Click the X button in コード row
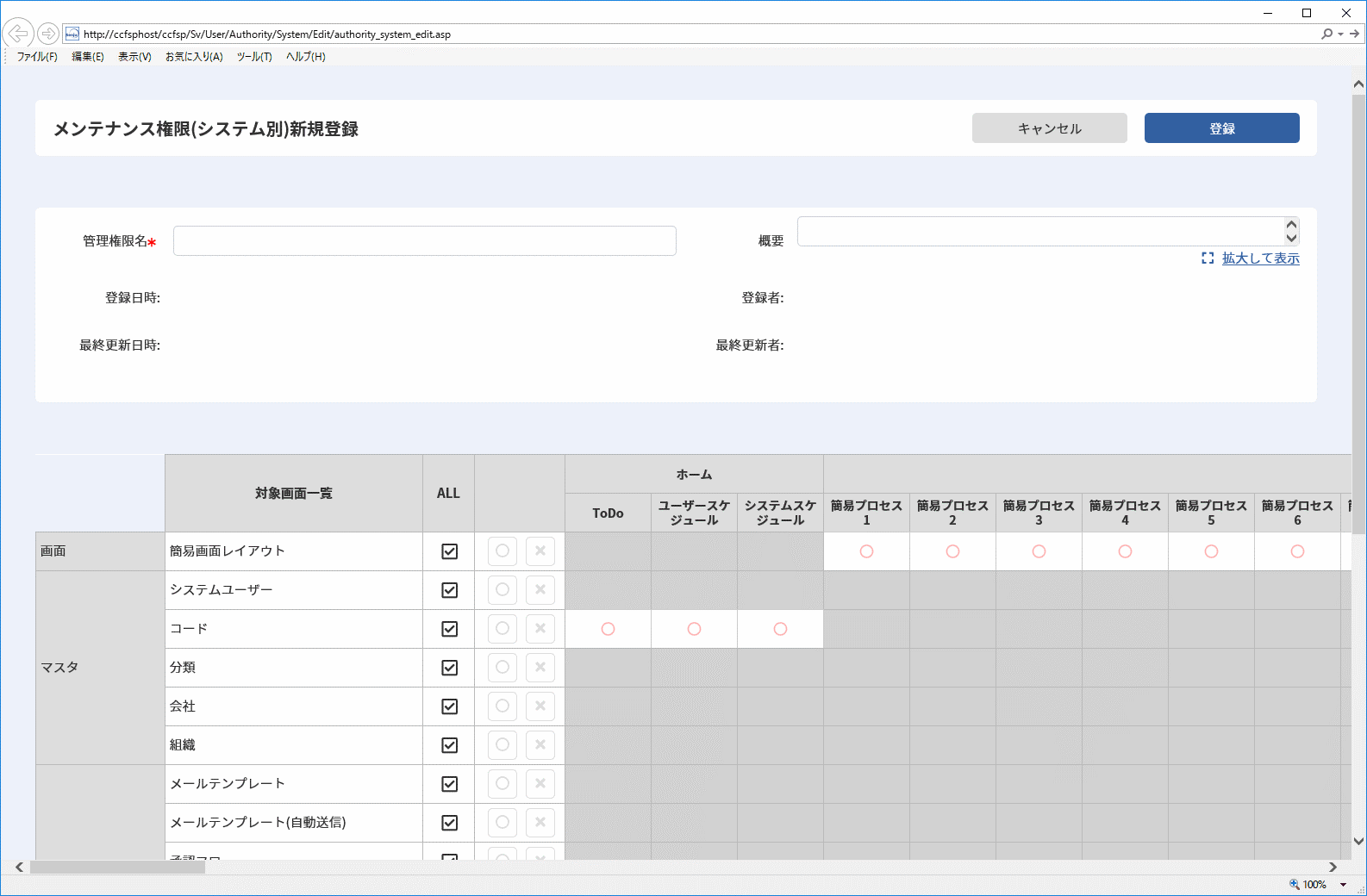Viewport: 1367px width, 896px height. coord(540,629)
